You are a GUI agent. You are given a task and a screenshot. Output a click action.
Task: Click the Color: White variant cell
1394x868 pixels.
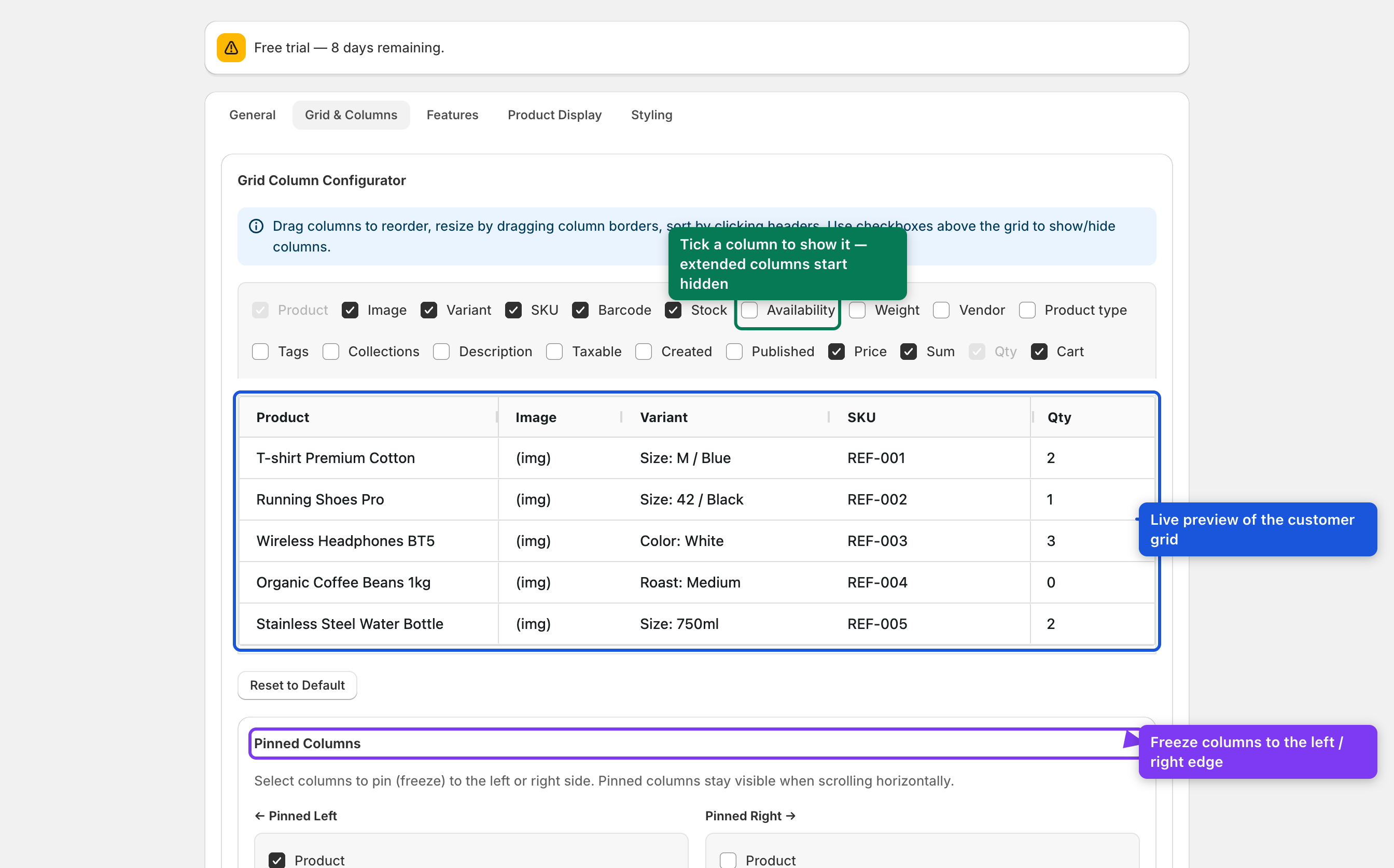click(x=726, y=541)
